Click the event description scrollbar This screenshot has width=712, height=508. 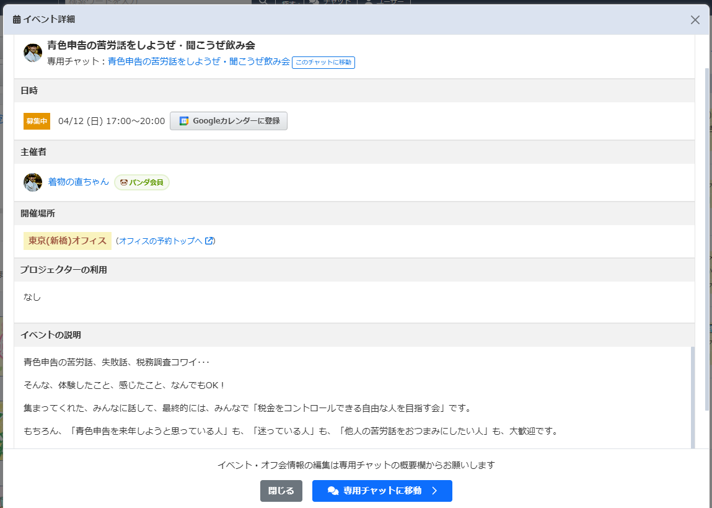692,395
